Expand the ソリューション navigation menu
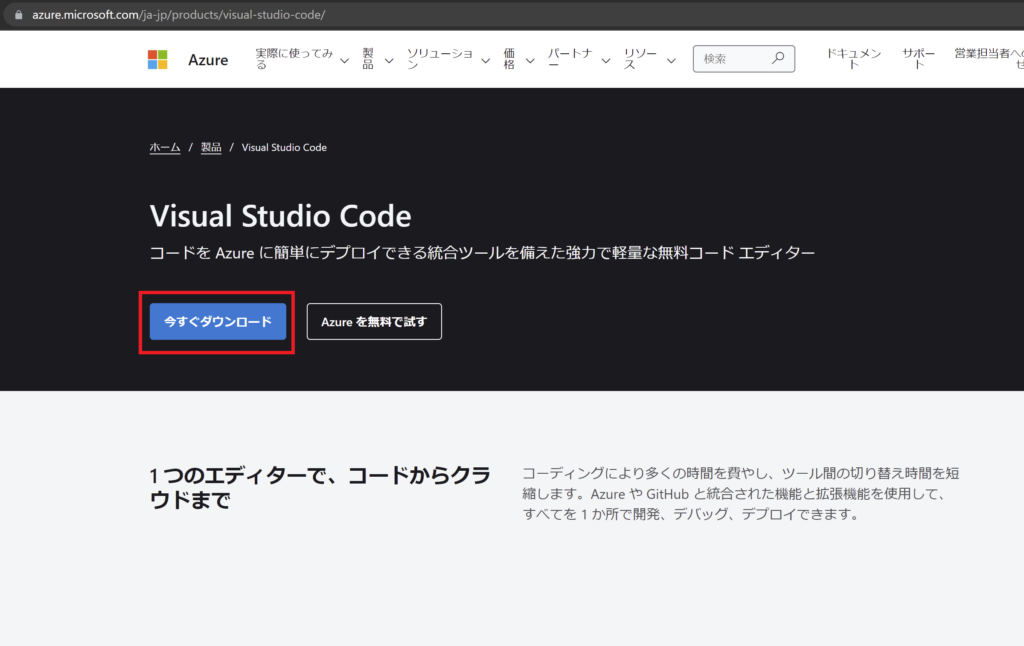The image size is (1024, 646). (x=448, y=59)
